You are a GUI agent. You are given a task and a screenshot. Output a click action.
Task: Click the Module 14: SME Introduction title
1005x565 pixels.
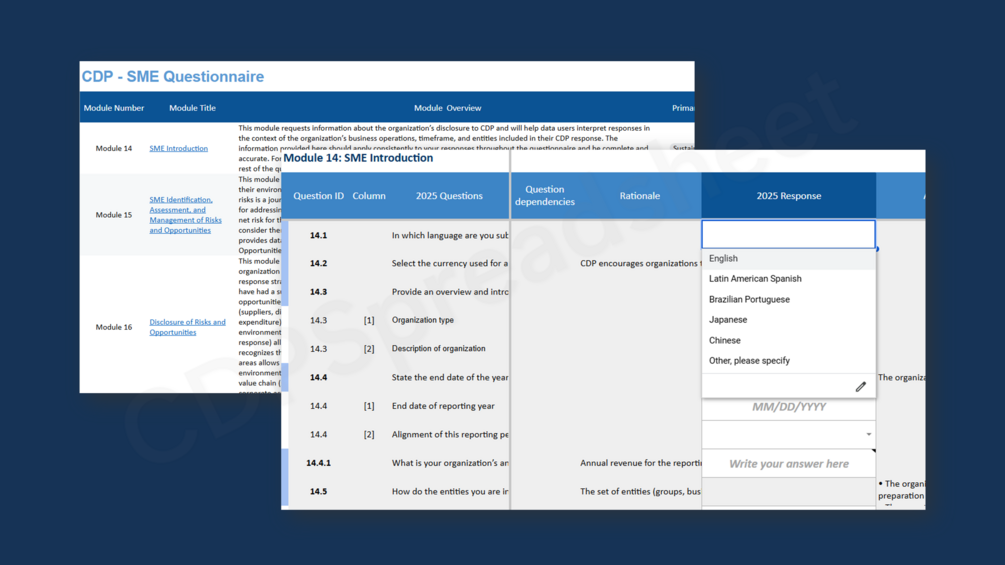pos(358,158)
